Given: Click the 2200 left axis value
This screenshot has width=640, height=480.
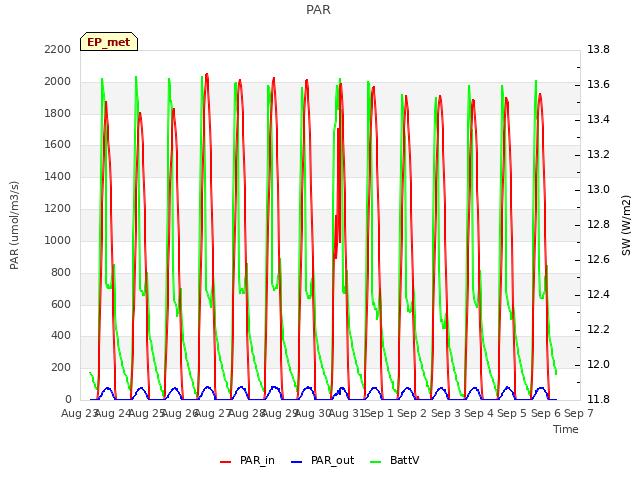Looking at the screenshot, I should [58, 49].
